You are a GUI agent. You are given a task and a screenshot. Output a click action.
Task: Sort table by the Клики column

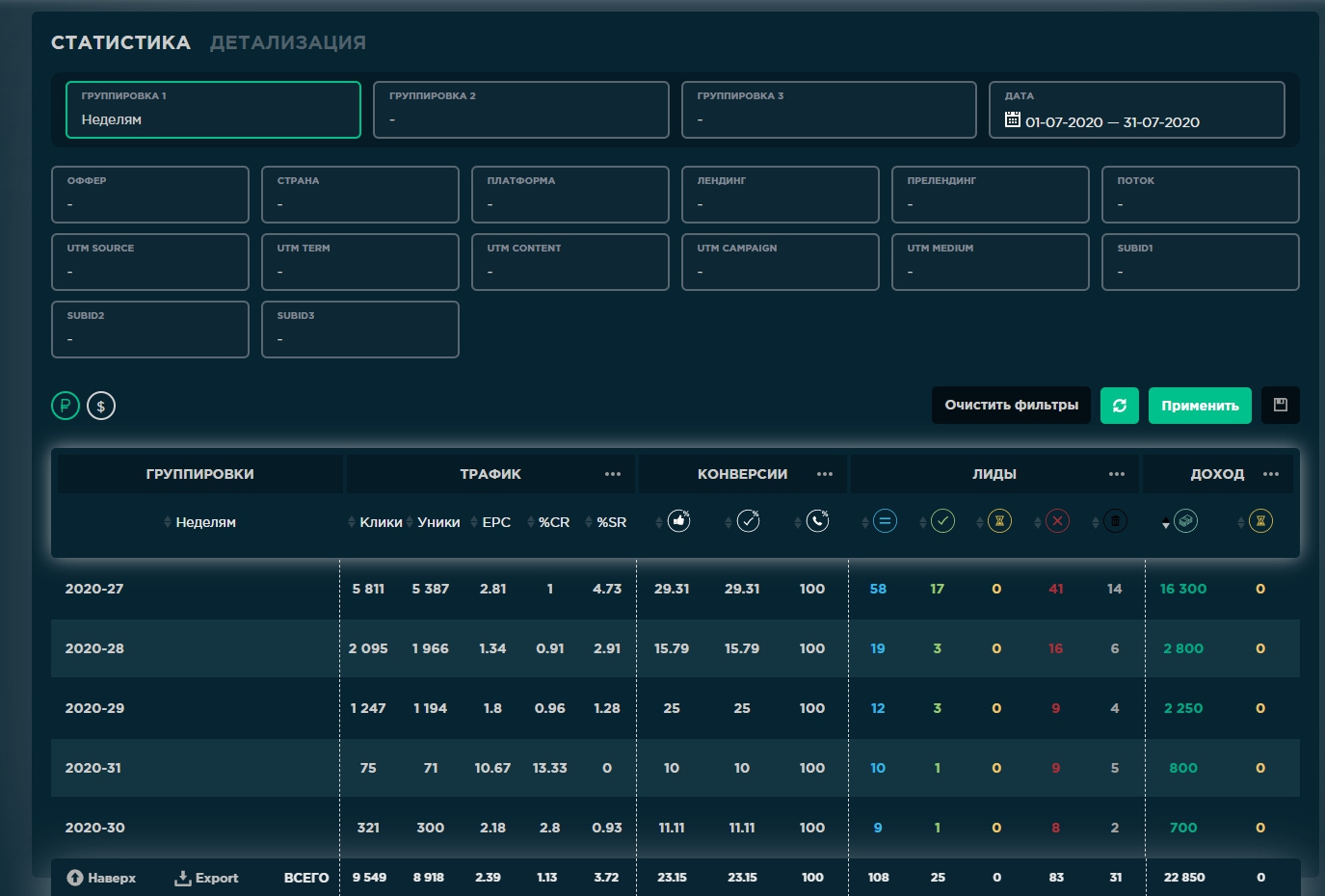tap(380, 522)
